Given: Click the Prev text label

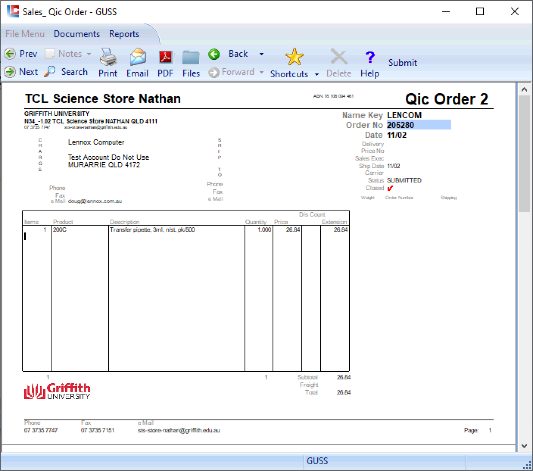Looking at the screenshot, I should click(28, 54).
